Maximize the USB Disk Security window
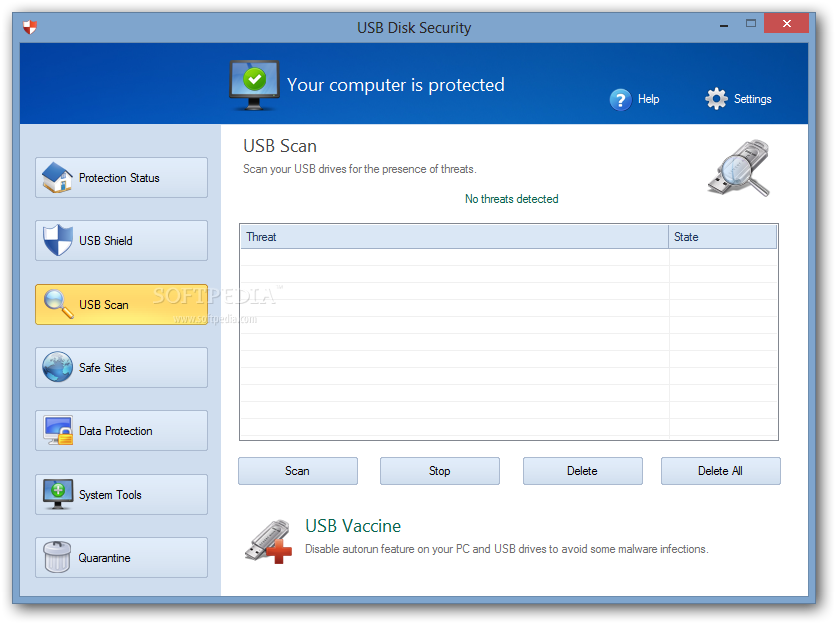Screen dimensions: 836x624 pos(751,23)
